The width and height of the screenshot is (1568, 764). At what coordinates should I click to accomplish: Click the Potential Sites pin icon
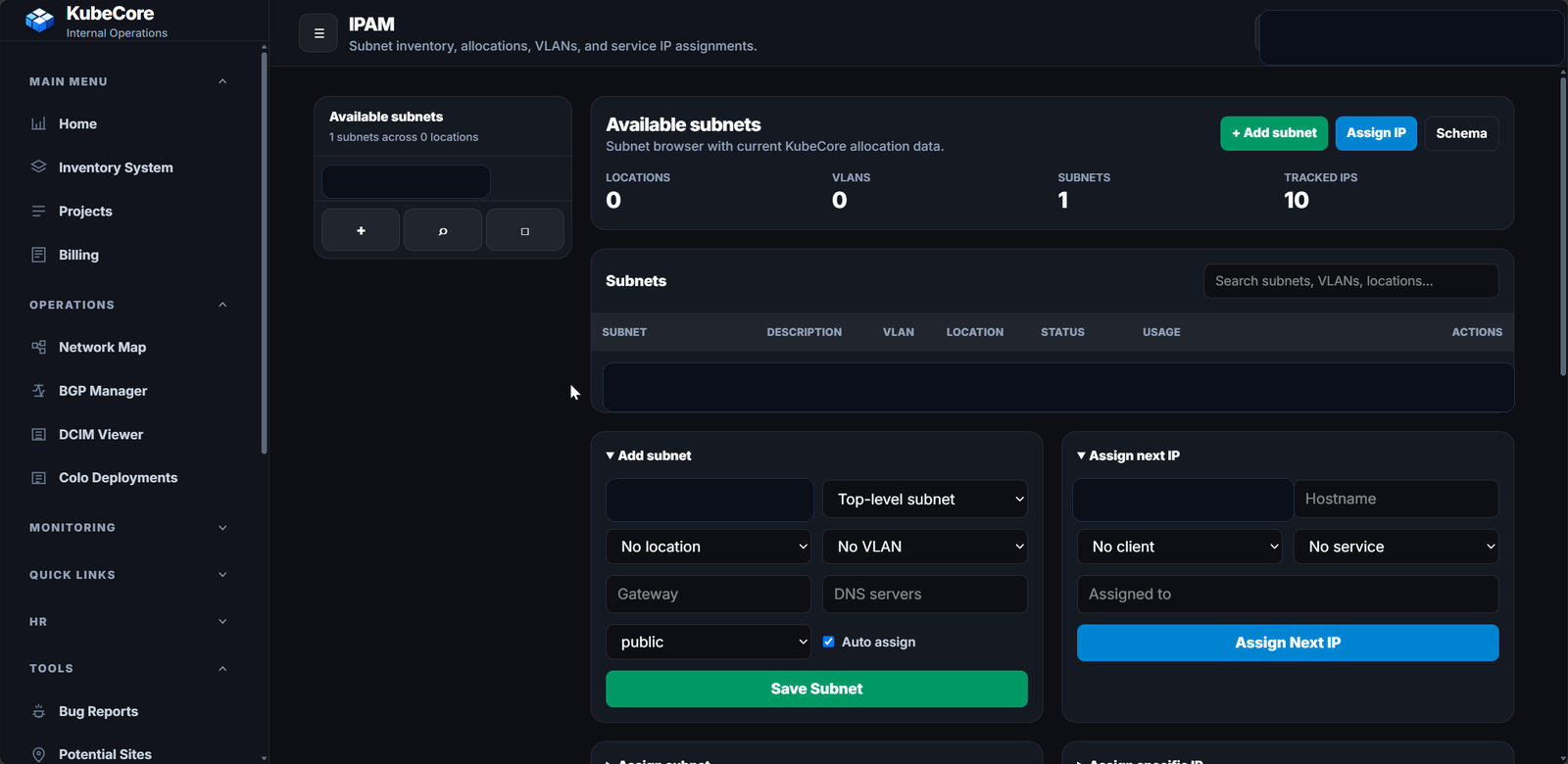(x=39, y=754)
